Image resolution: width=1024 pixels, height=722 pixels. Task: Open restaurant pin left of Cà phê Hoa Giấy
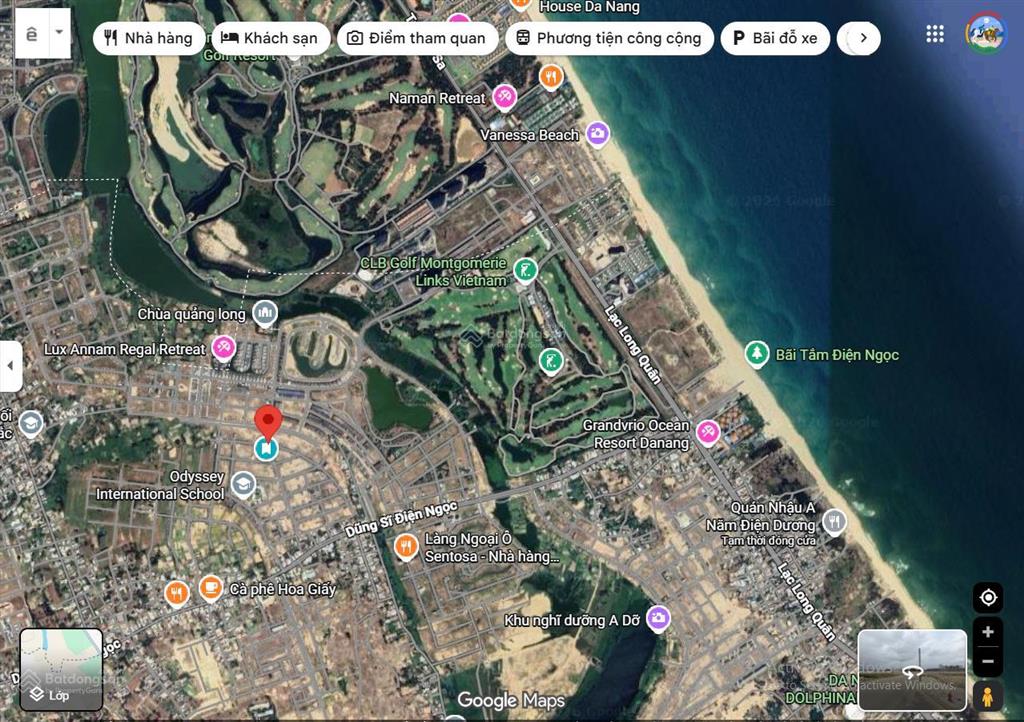pos(176,593)
